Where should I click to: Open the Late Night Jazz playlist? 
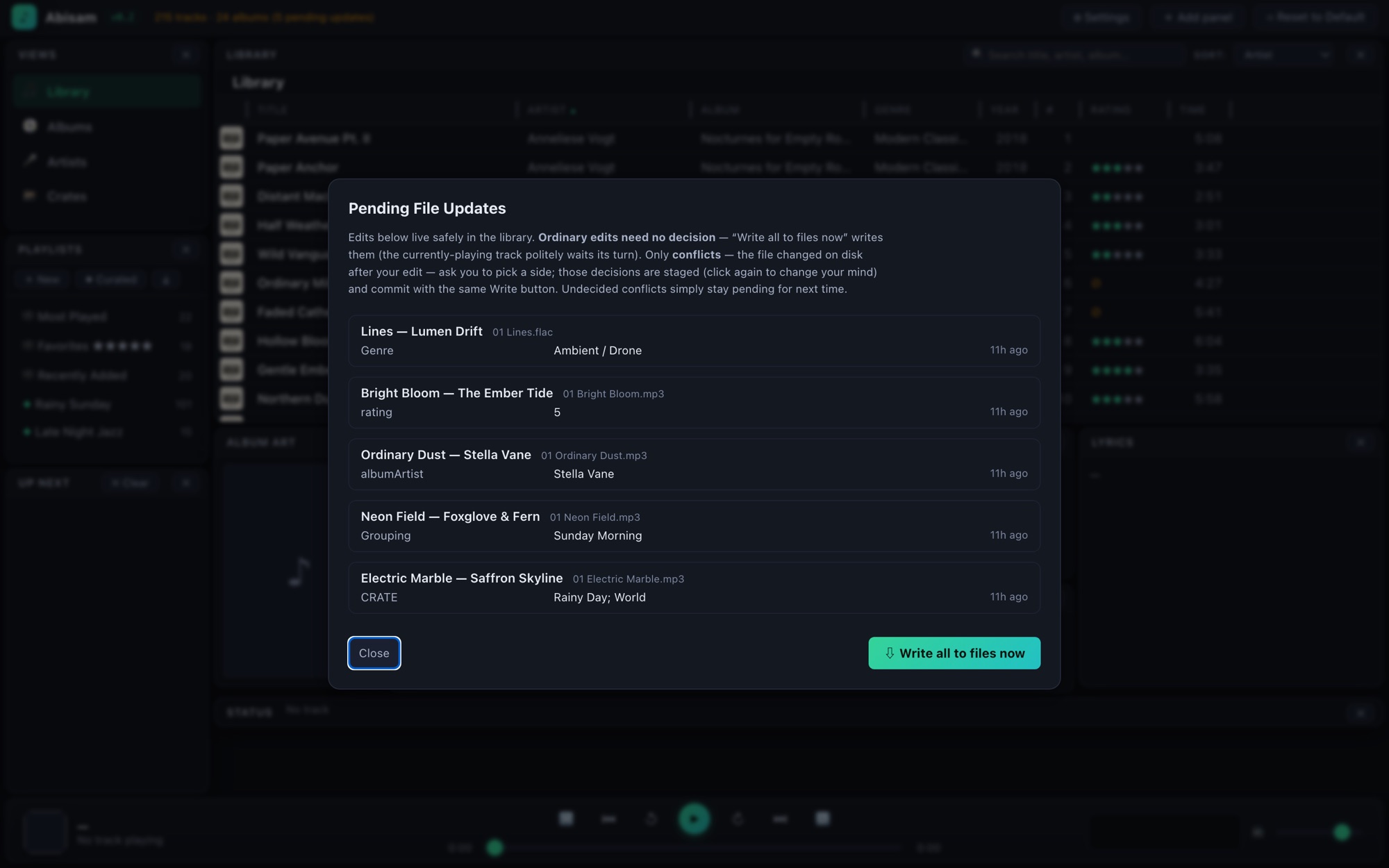coord(106,432)
